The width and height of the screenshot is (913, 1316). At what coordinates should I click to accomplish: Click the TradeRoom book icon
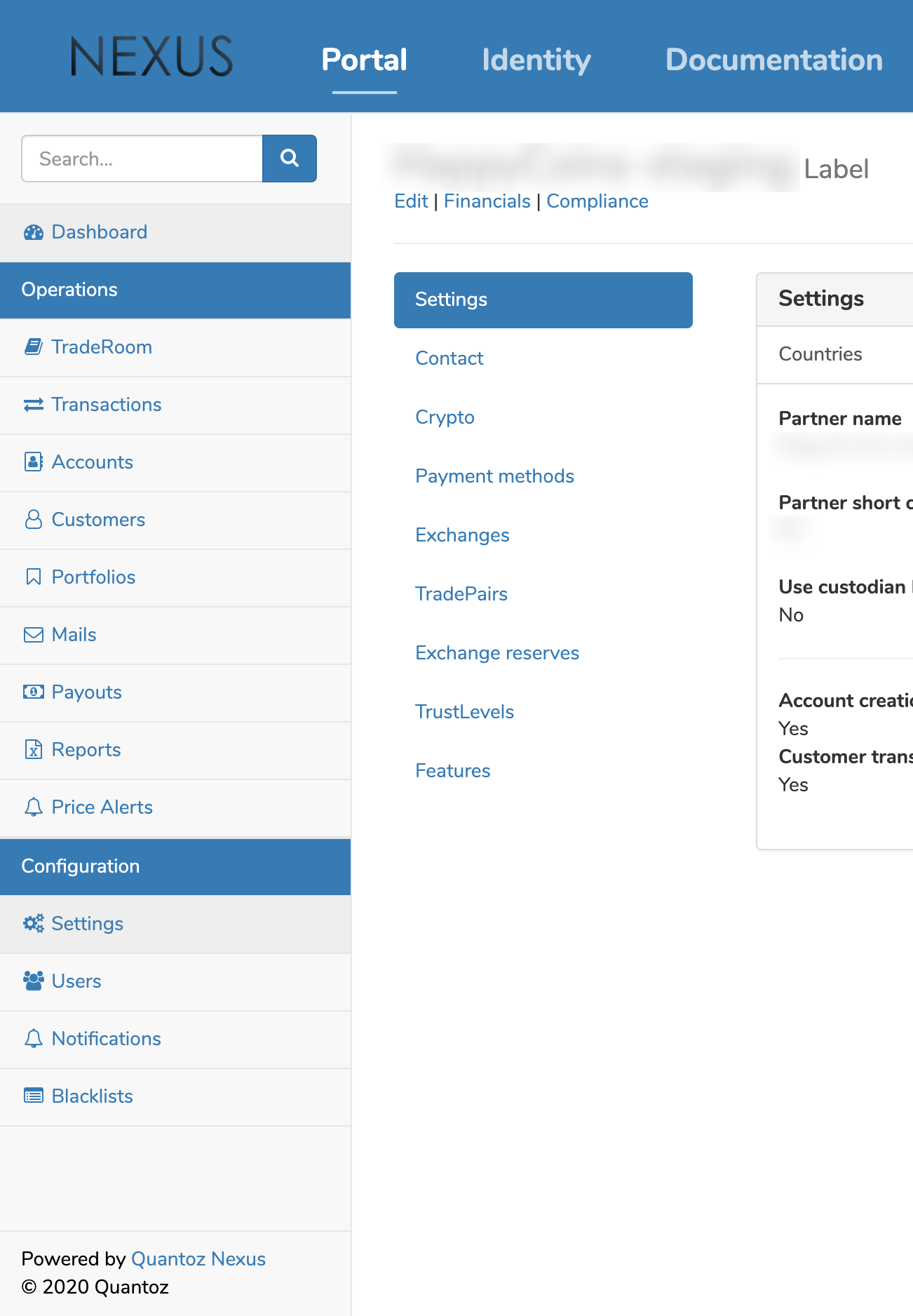tap(33, 347)
